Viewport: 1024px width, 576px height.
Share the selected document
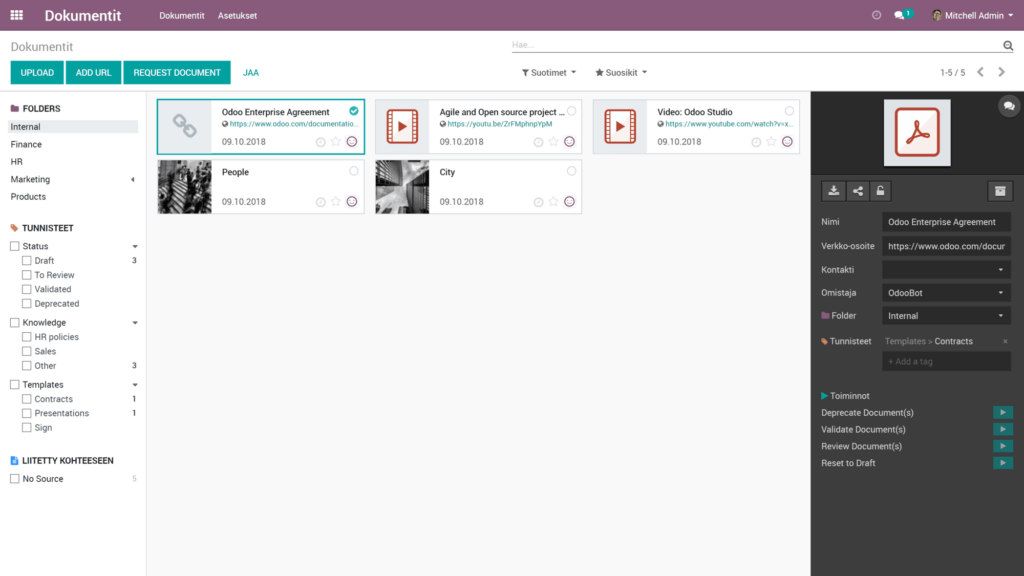click(858, 190)
